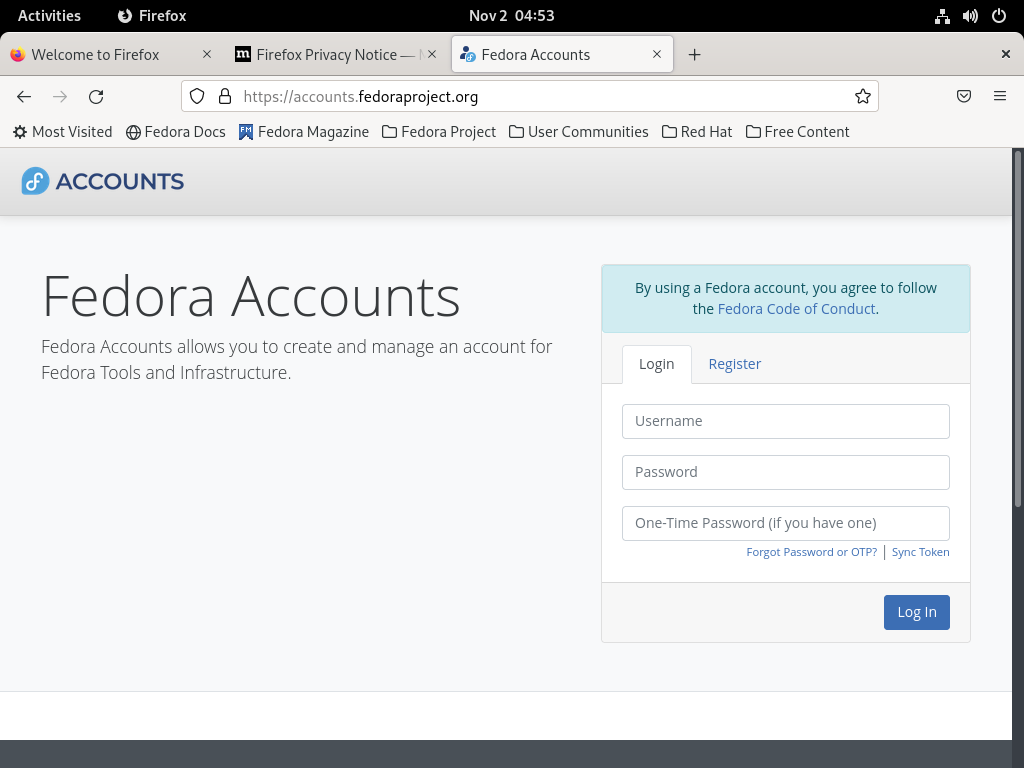This screenshot has height=768, width=1024.
Task: Focus the Password field
Action: pos(786,472)
